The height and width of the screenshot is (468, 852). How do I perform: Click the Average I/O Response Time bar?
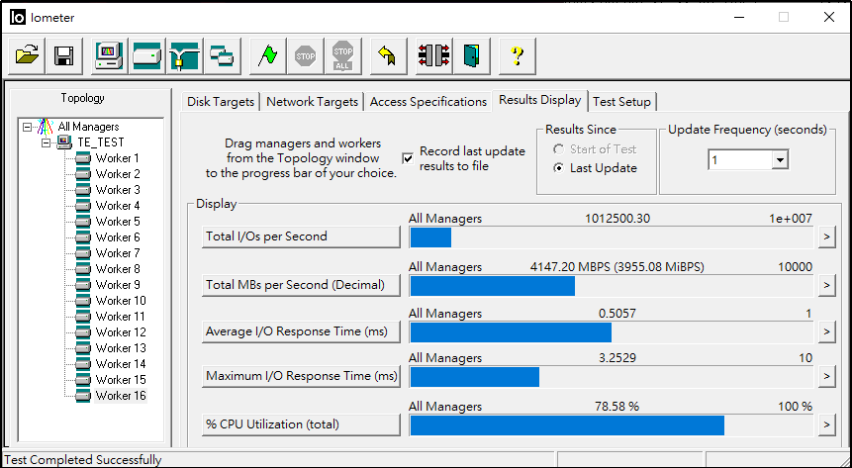coord(611,333)
